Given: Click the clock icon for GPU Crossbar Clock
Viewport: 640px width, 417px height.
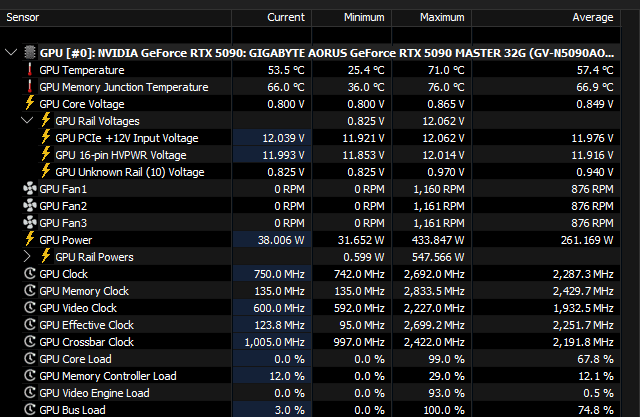Looking at the screenshot, I should (30, 342).
